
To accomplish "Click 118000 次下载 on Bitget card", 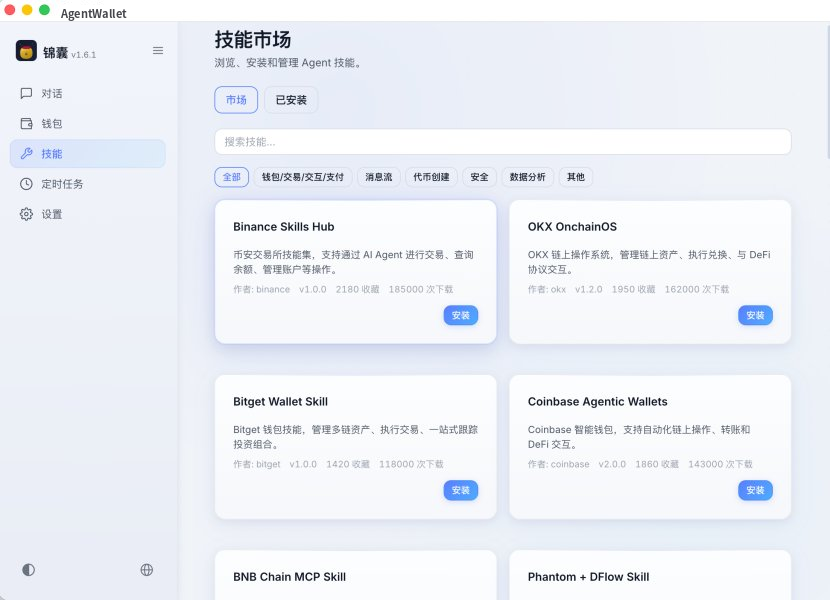I will 411,464.
